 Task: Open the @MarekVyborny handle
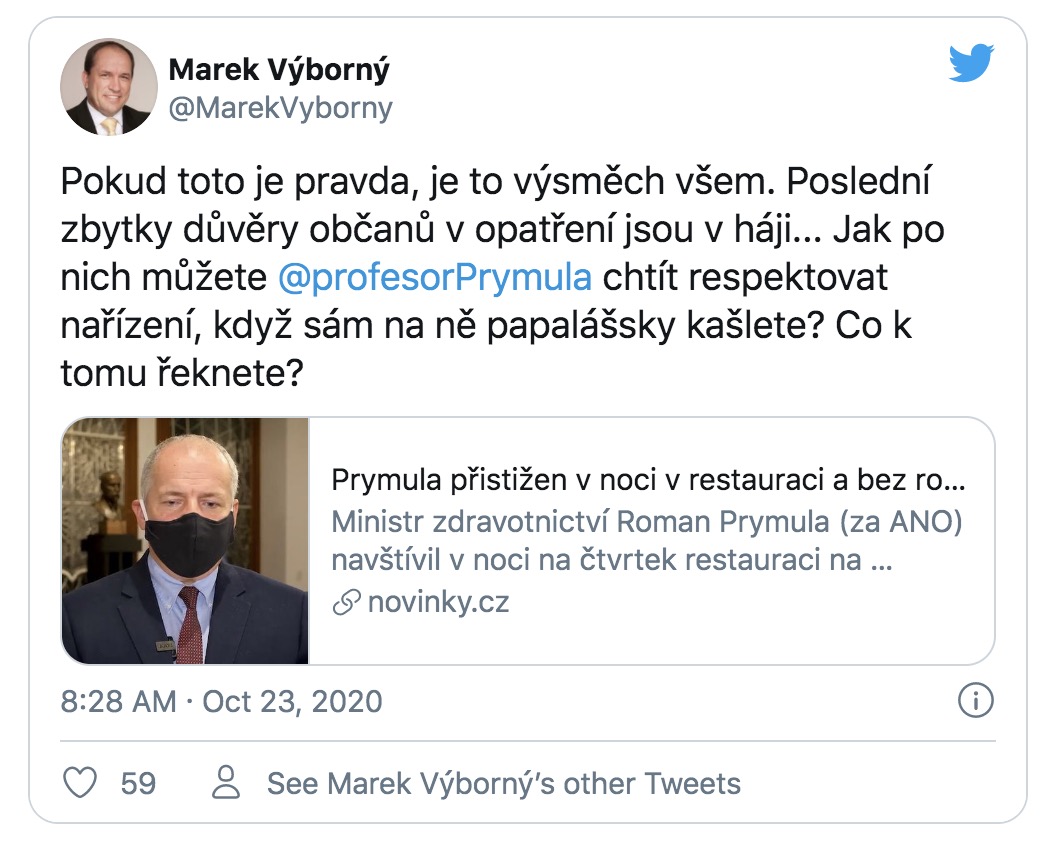coord(281,108)
